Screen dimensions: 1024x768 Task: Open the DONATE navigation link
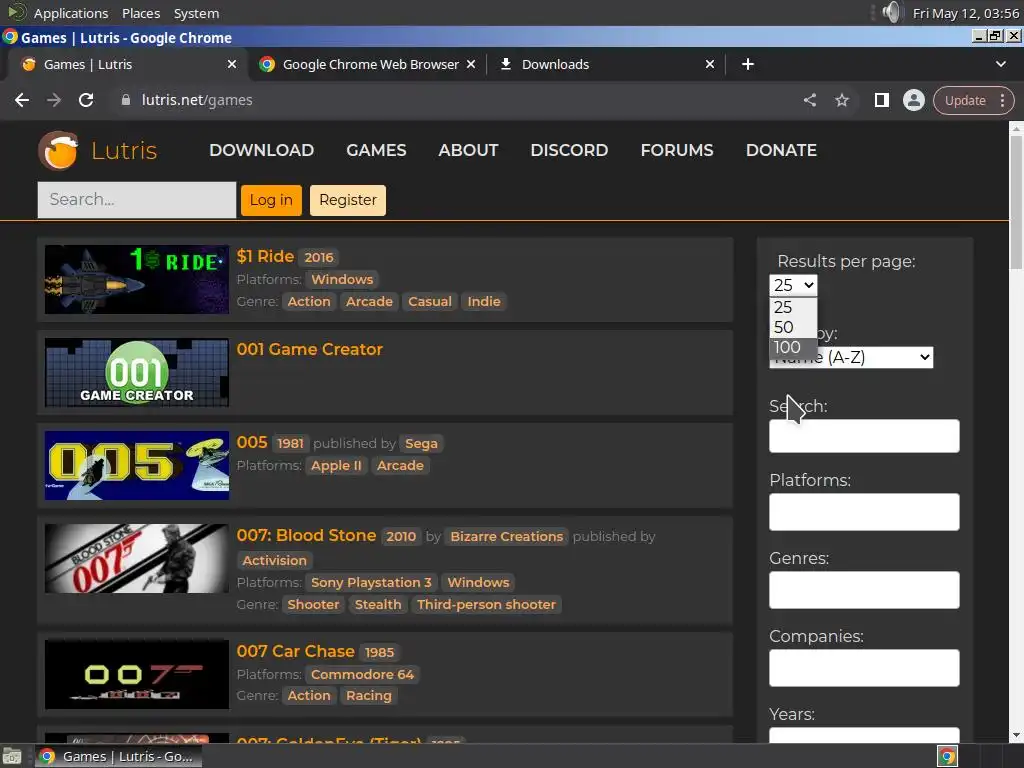pyautogui.click(x=781, y=150)
